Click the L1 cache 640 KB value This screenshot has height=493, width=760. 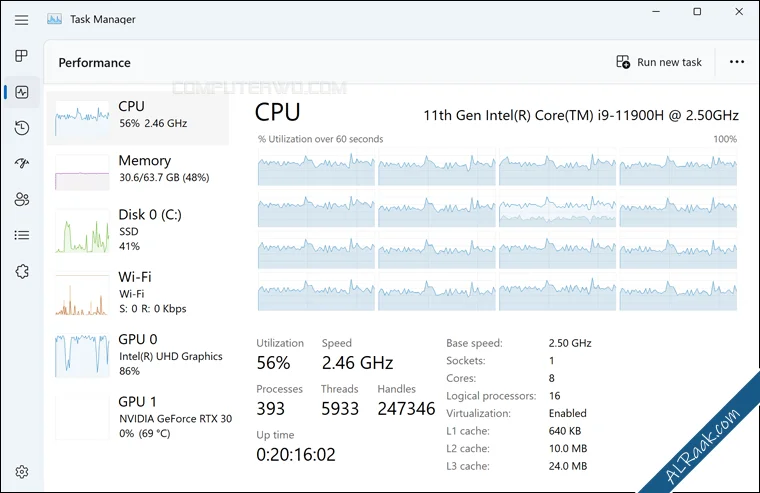point(565,431)
